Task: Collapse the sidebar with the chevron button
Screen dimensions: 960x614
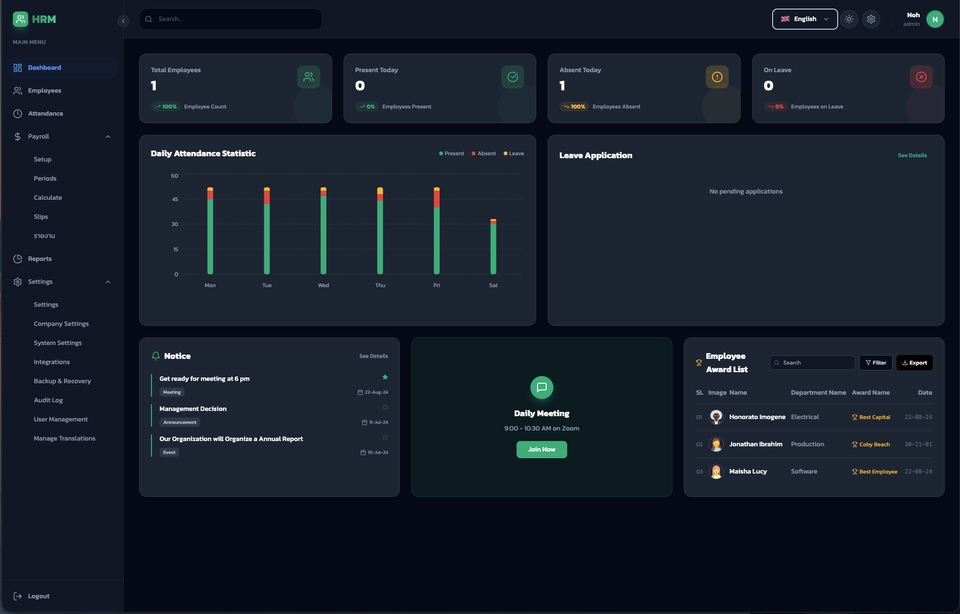Action: click(123, 20)
